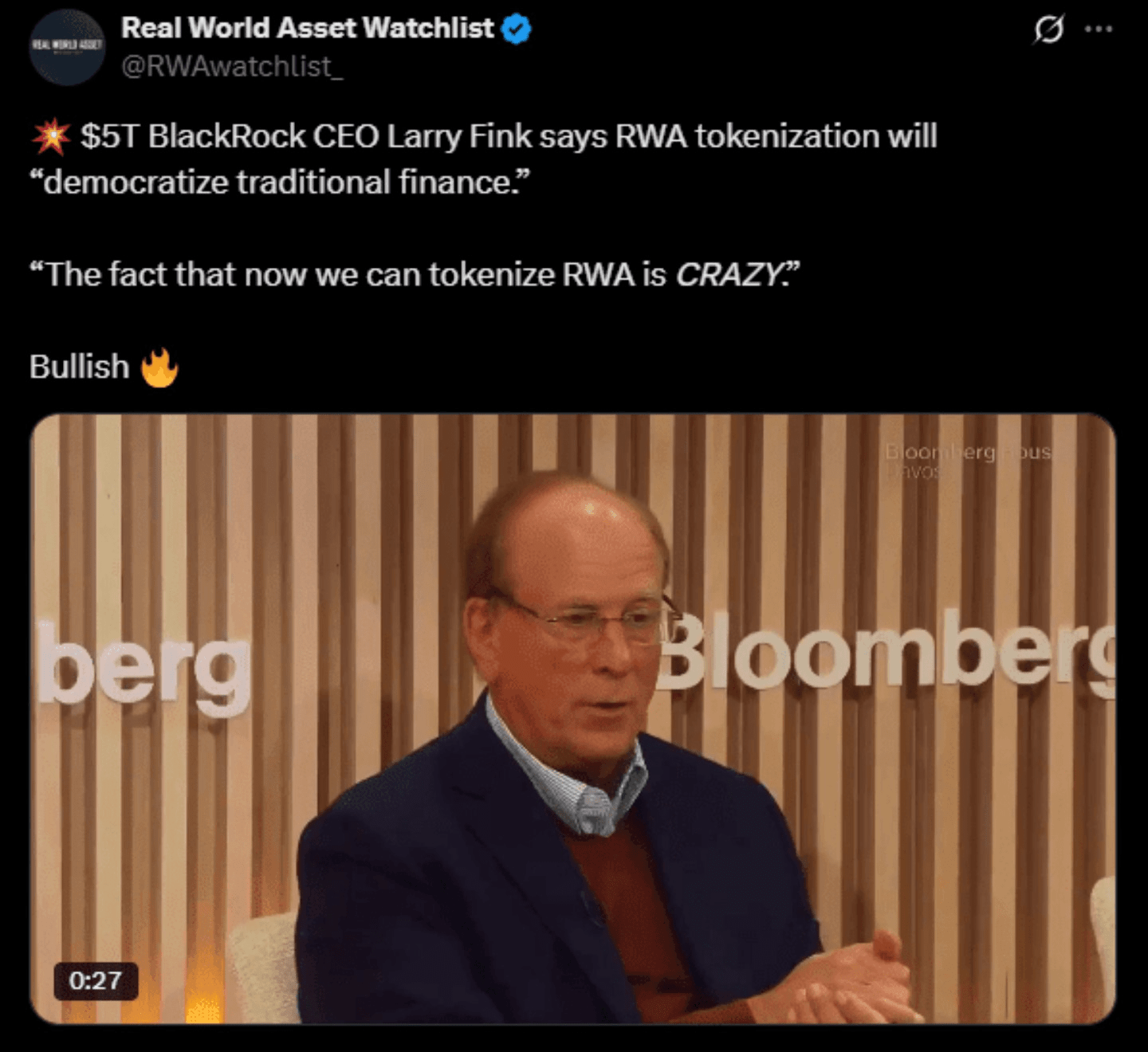The image size is (1148, 1052).
Task: Open the Real World Asset Watchlist profile avatar
Action: click(67, 47)
